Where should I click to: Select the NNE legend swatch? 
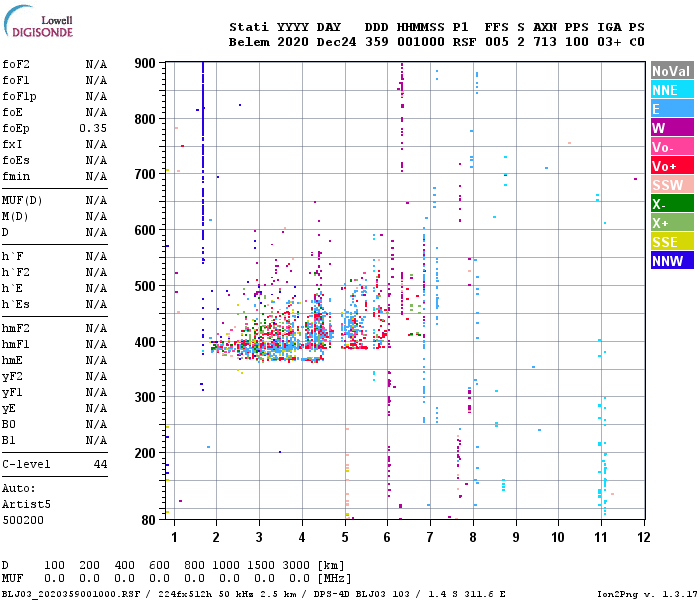click(x=672, y=90)
